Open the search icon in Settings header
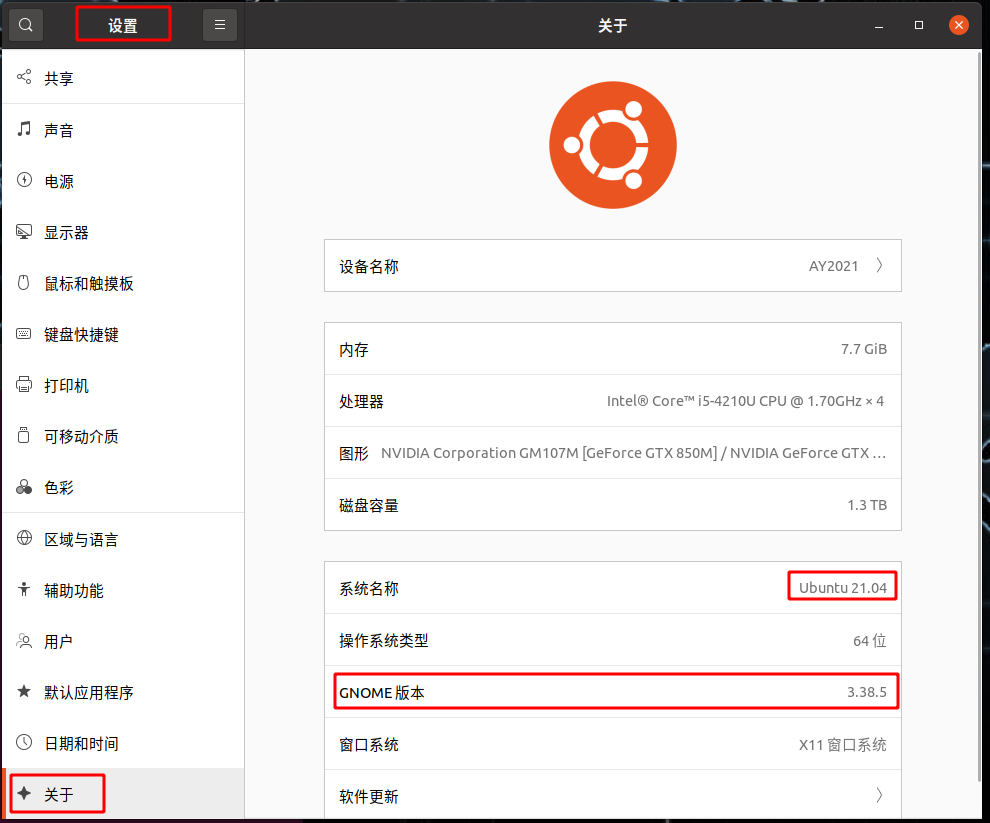 pos(26,25)
